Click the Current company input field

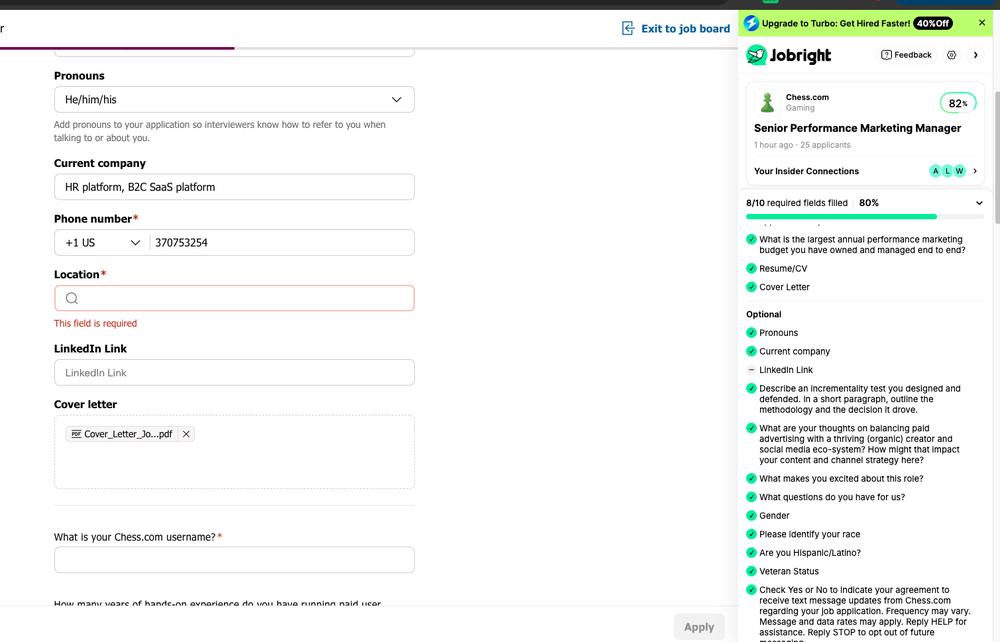click(234, 187)
